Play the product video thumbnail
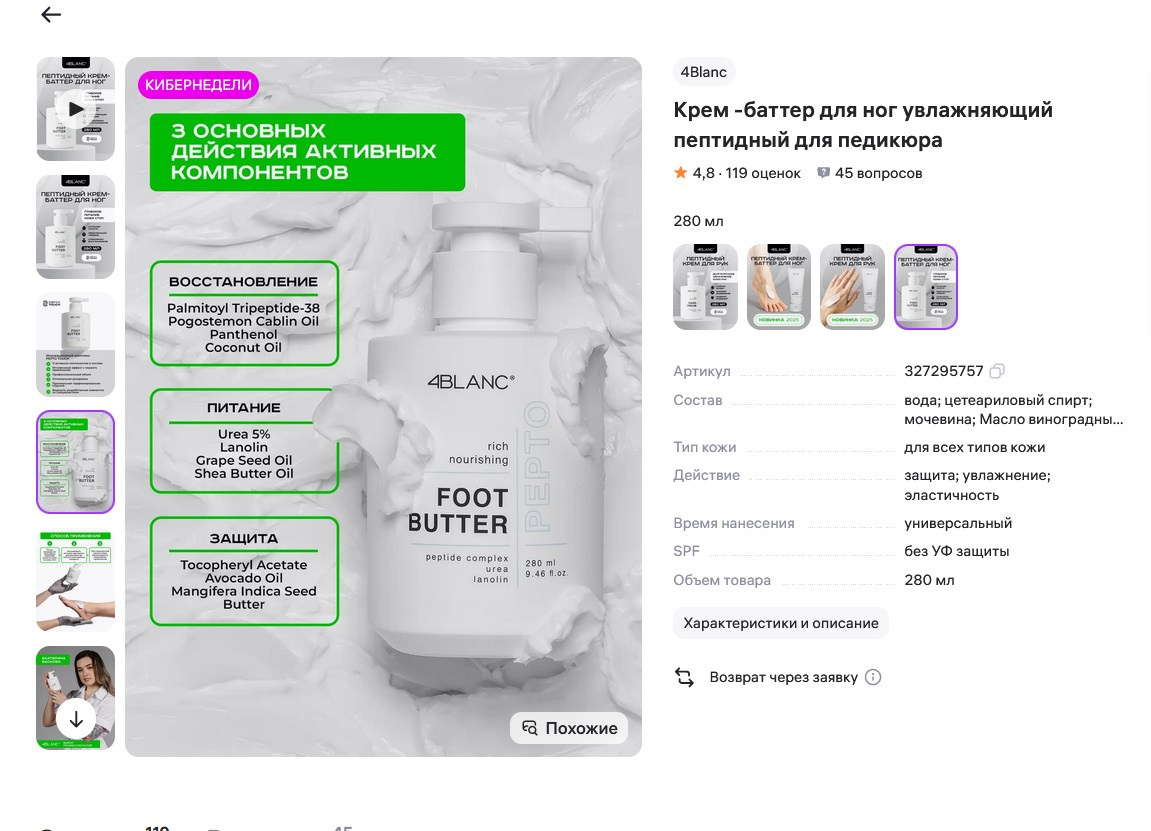1151x831 pixels. coord(76,109)
